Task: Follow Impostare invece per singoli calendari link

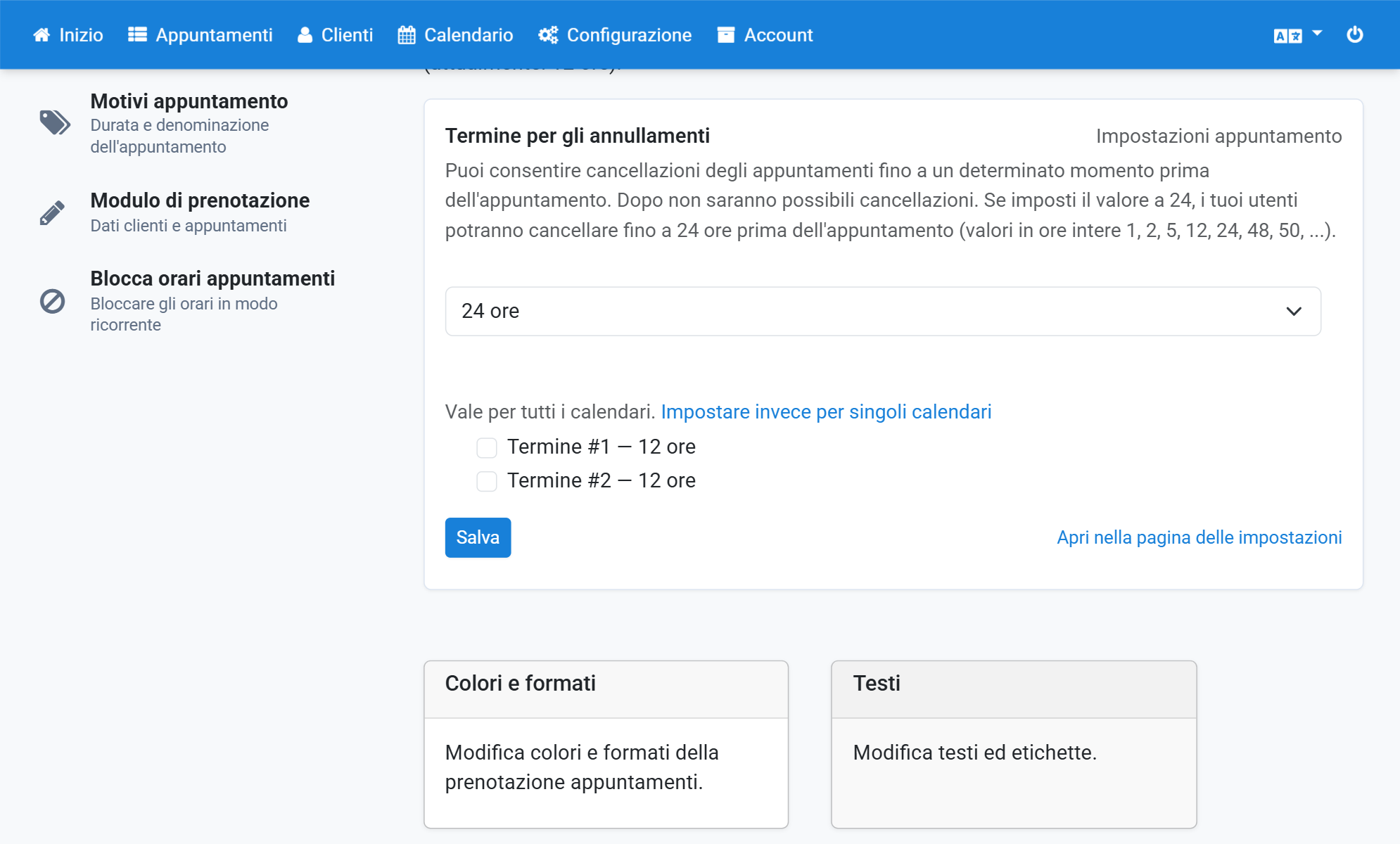Action: click(x=826, y=412)
